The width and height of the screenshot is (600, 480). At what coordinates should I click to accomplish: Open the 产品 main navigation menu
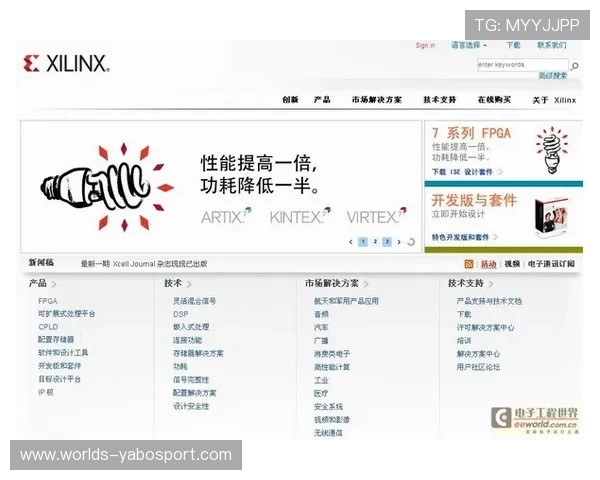(322, 100)
